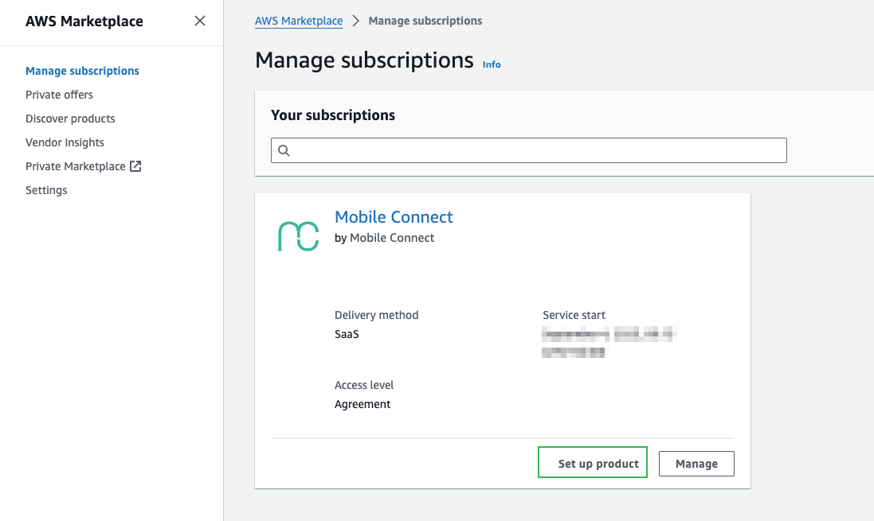874x521 pixels.
Task: Click the Your subscriptions heading
Action: point(333,115)
